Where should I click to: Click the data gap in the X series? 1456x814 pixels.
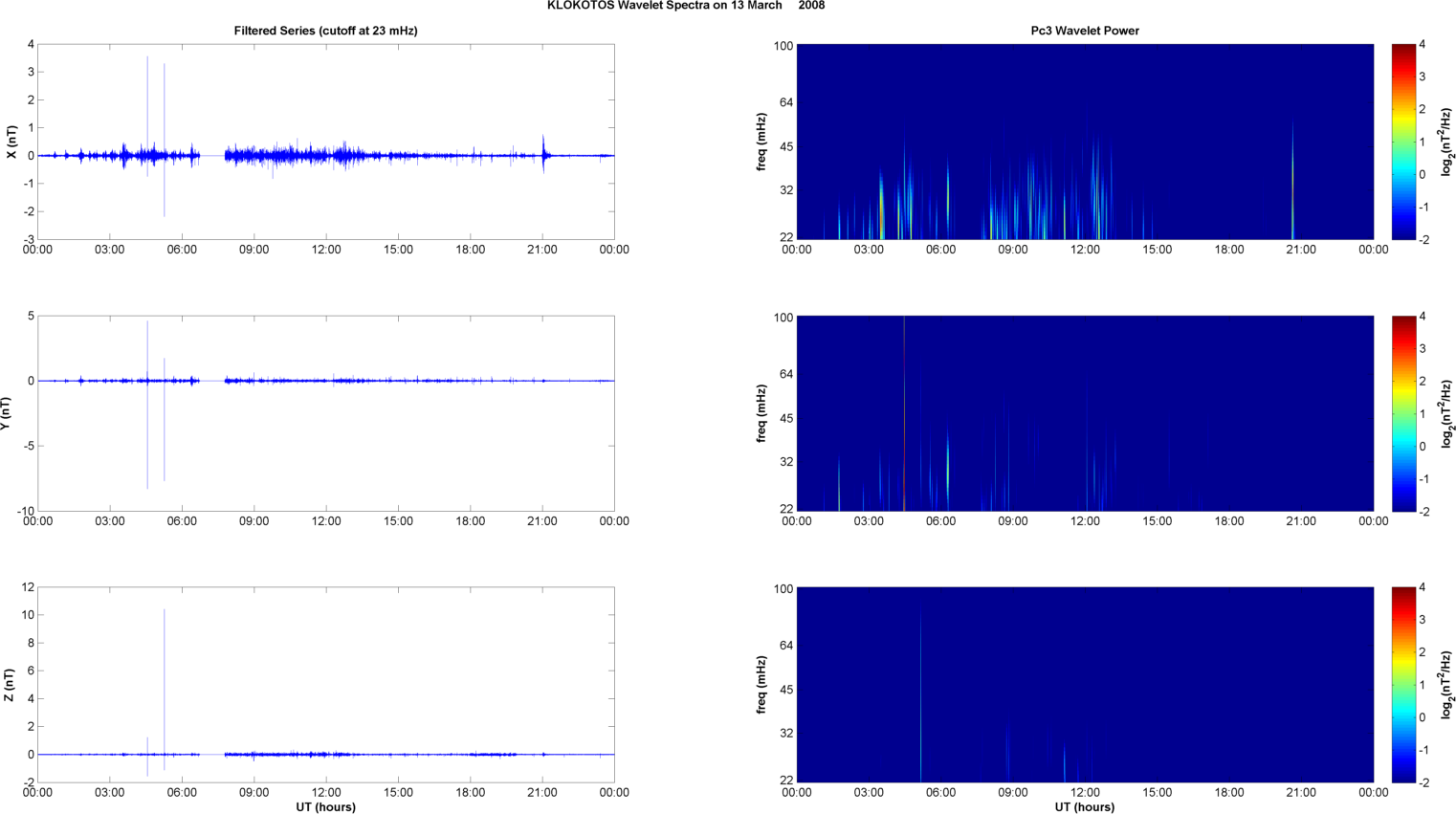(212, 155)
